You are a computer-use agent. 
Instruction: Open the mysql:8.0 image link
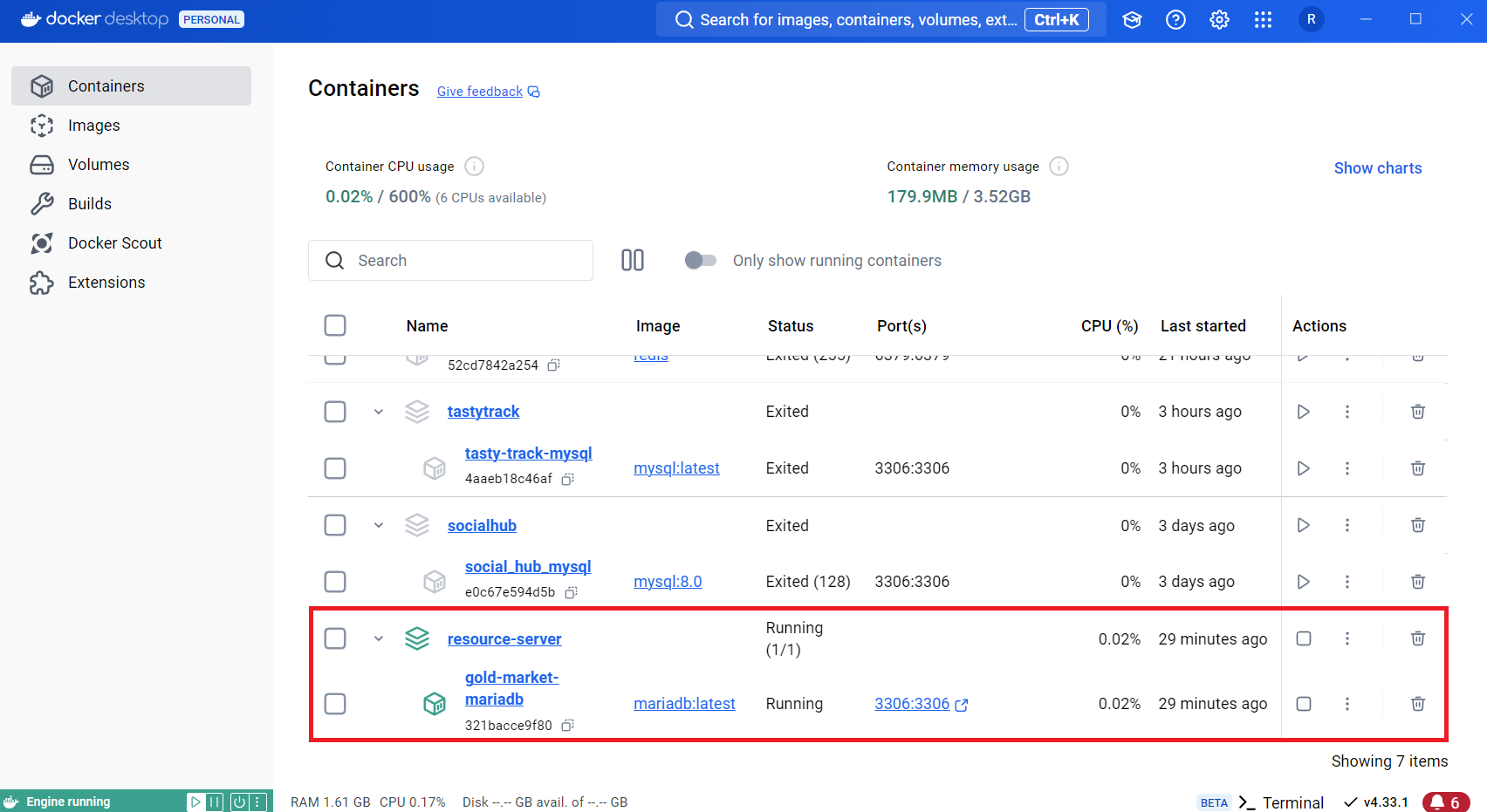click(x=668, y=582)
